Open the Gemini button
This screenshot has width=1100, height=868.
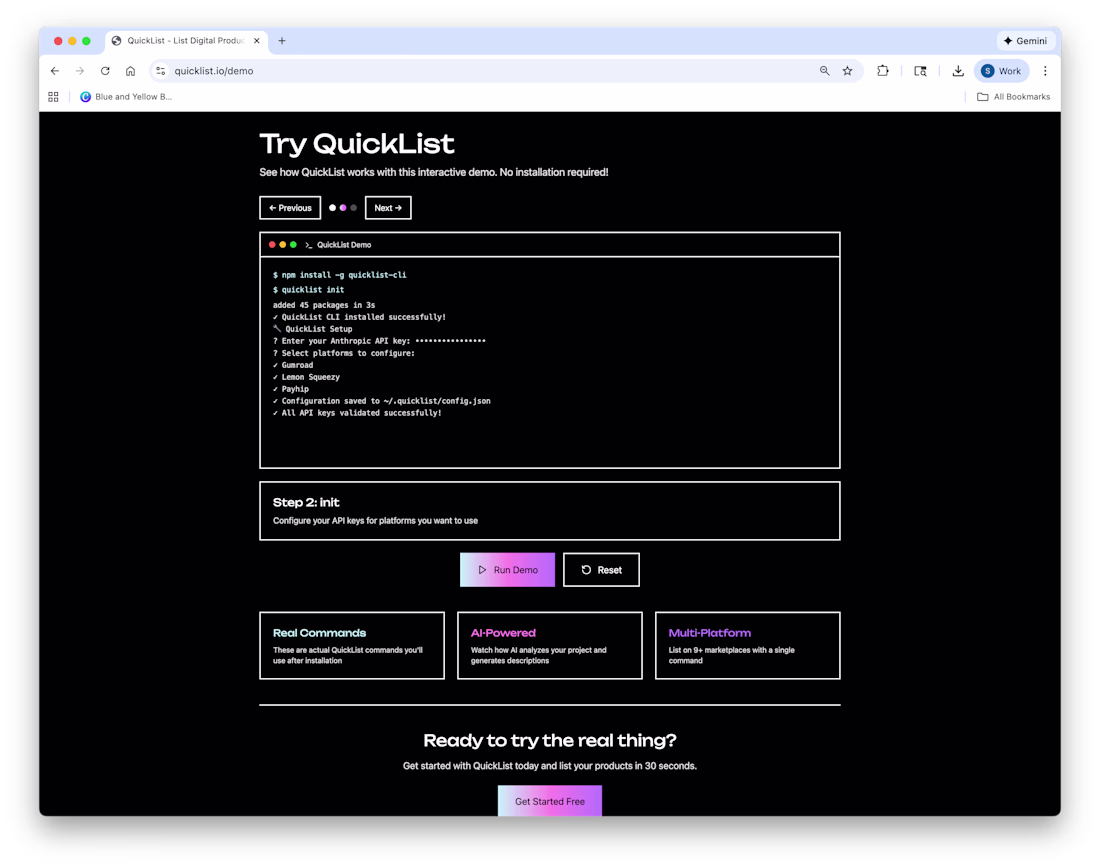click(1025, 41)
